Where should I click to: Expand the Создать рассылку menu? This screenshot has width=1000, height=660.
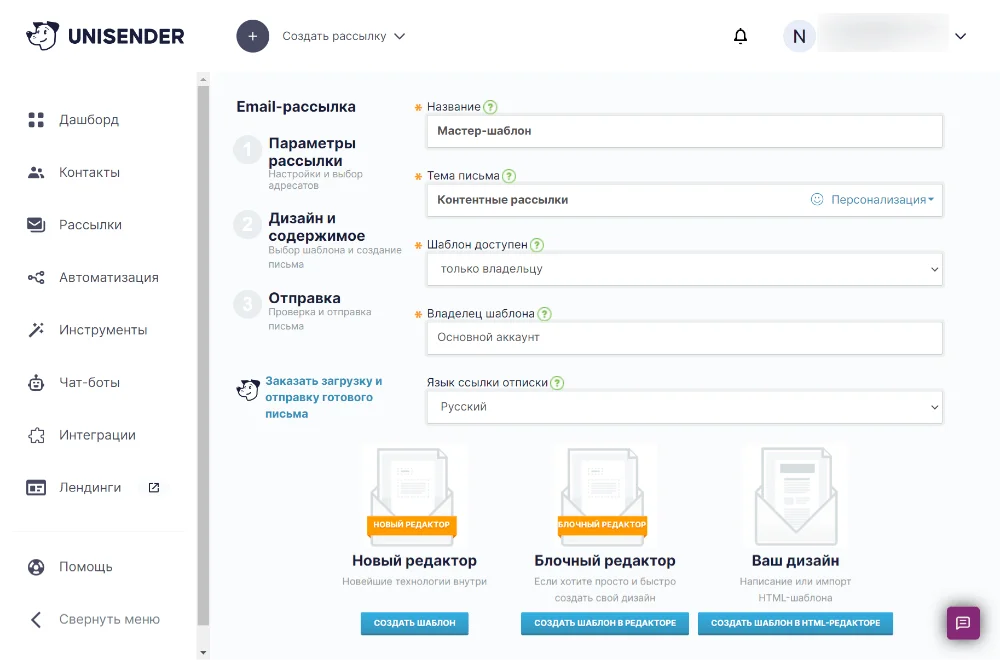coord(343,36)
